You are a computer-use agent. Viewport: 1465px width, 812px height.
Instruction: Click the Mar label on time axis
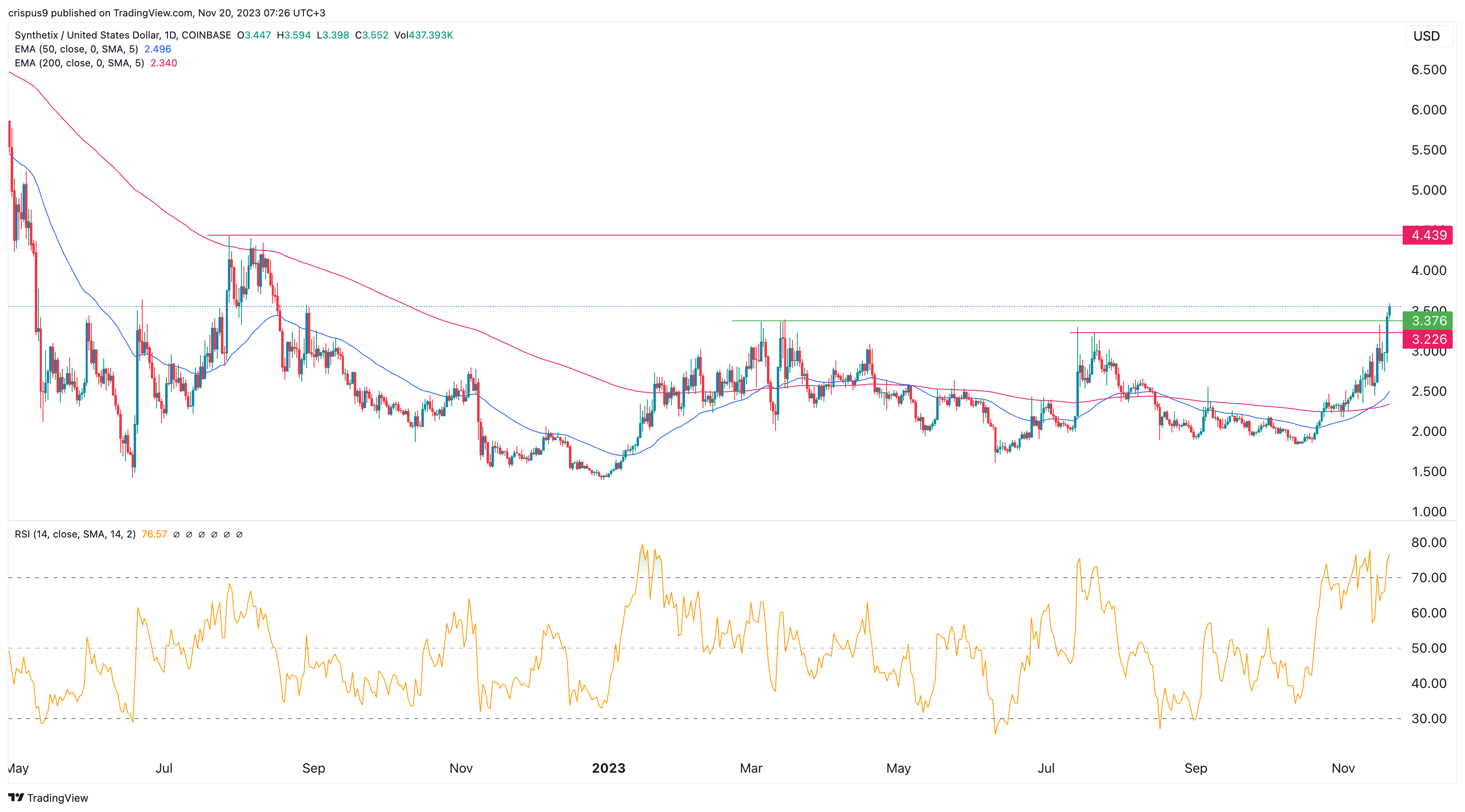(751, 768)
